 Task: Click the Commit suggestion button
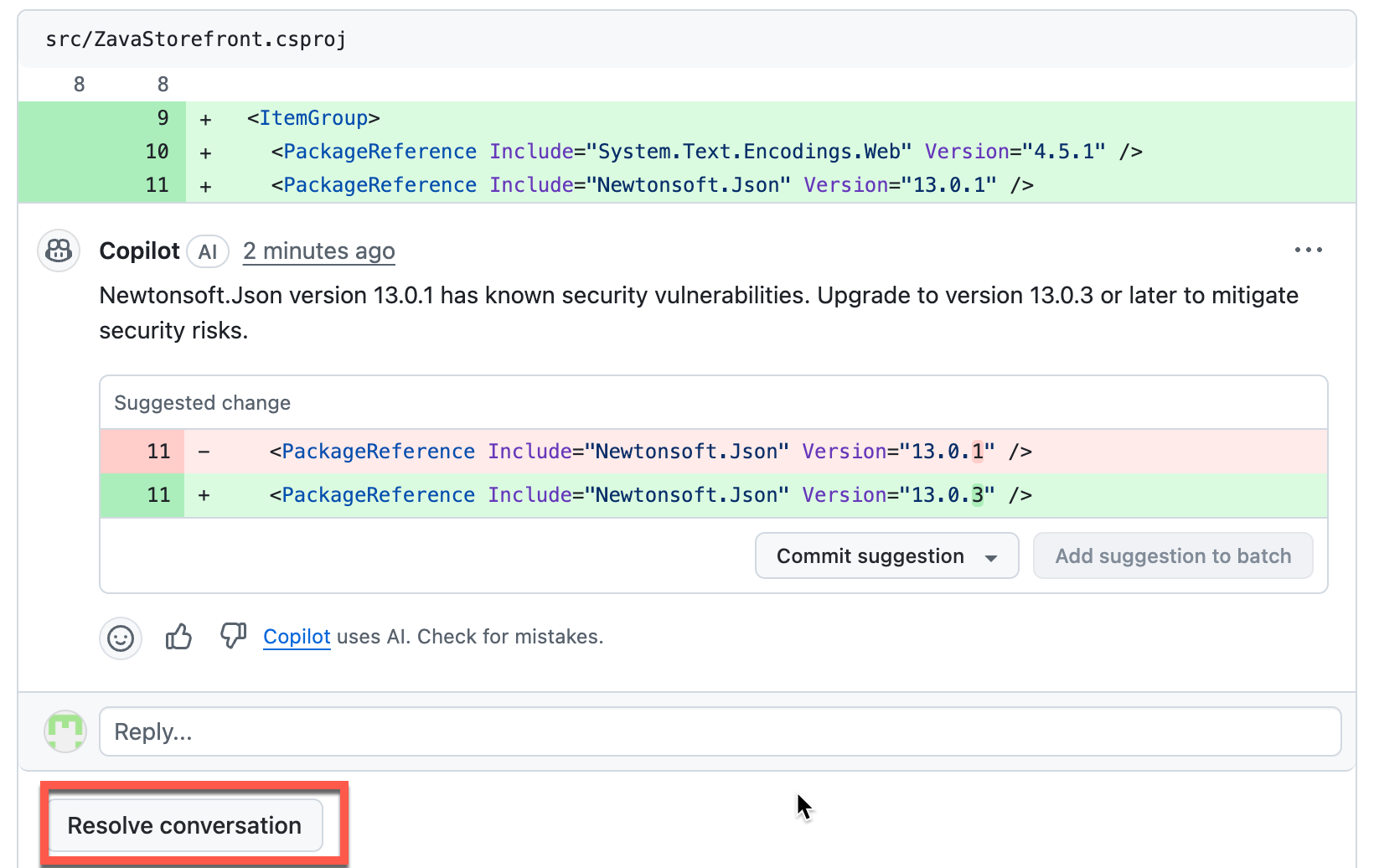(x=870, y=556)
